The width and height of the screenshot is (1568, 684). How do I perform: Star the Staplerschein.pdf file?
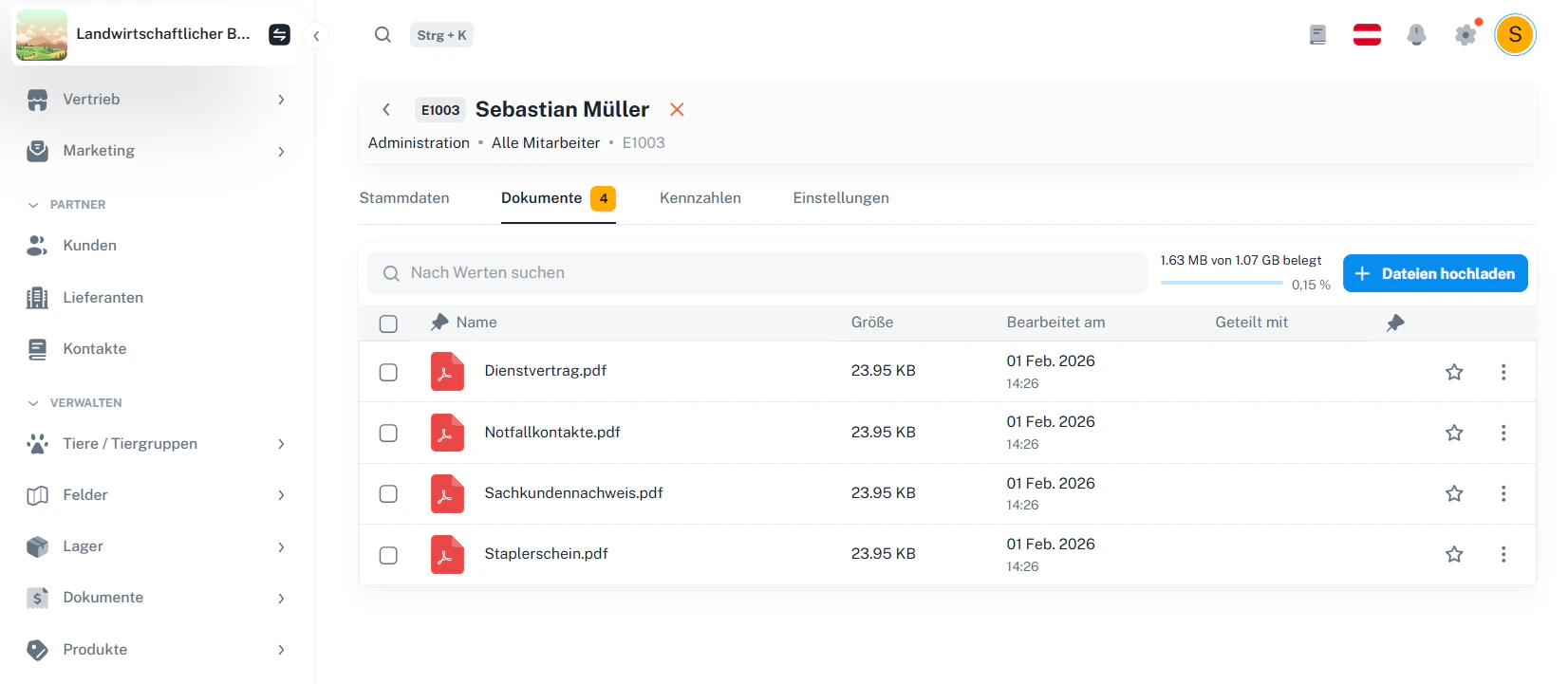(1454, 554)
